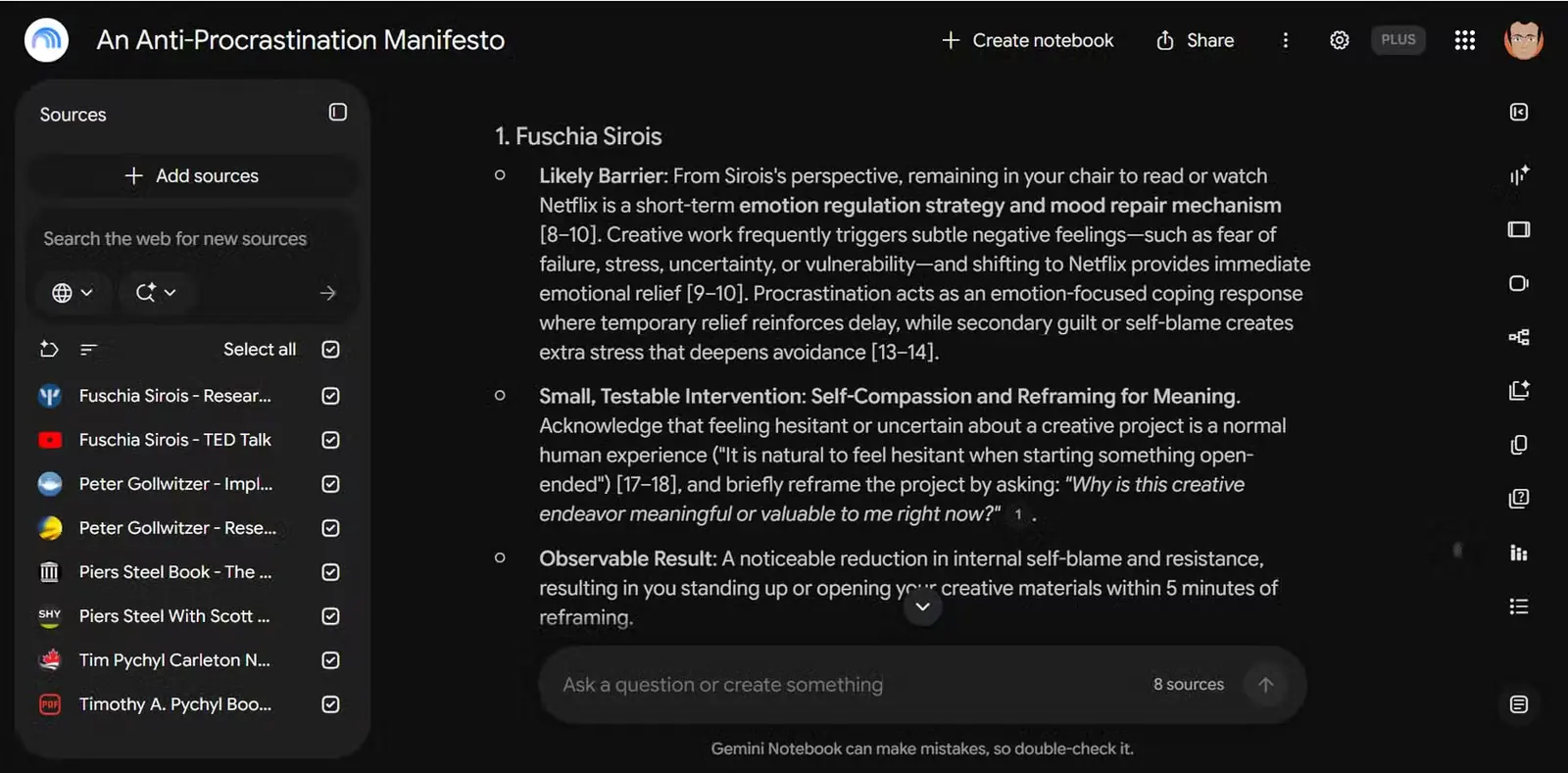1568x773 pixels.
Task: Expand the web search globe dropdown
Action: click(72, 293)
